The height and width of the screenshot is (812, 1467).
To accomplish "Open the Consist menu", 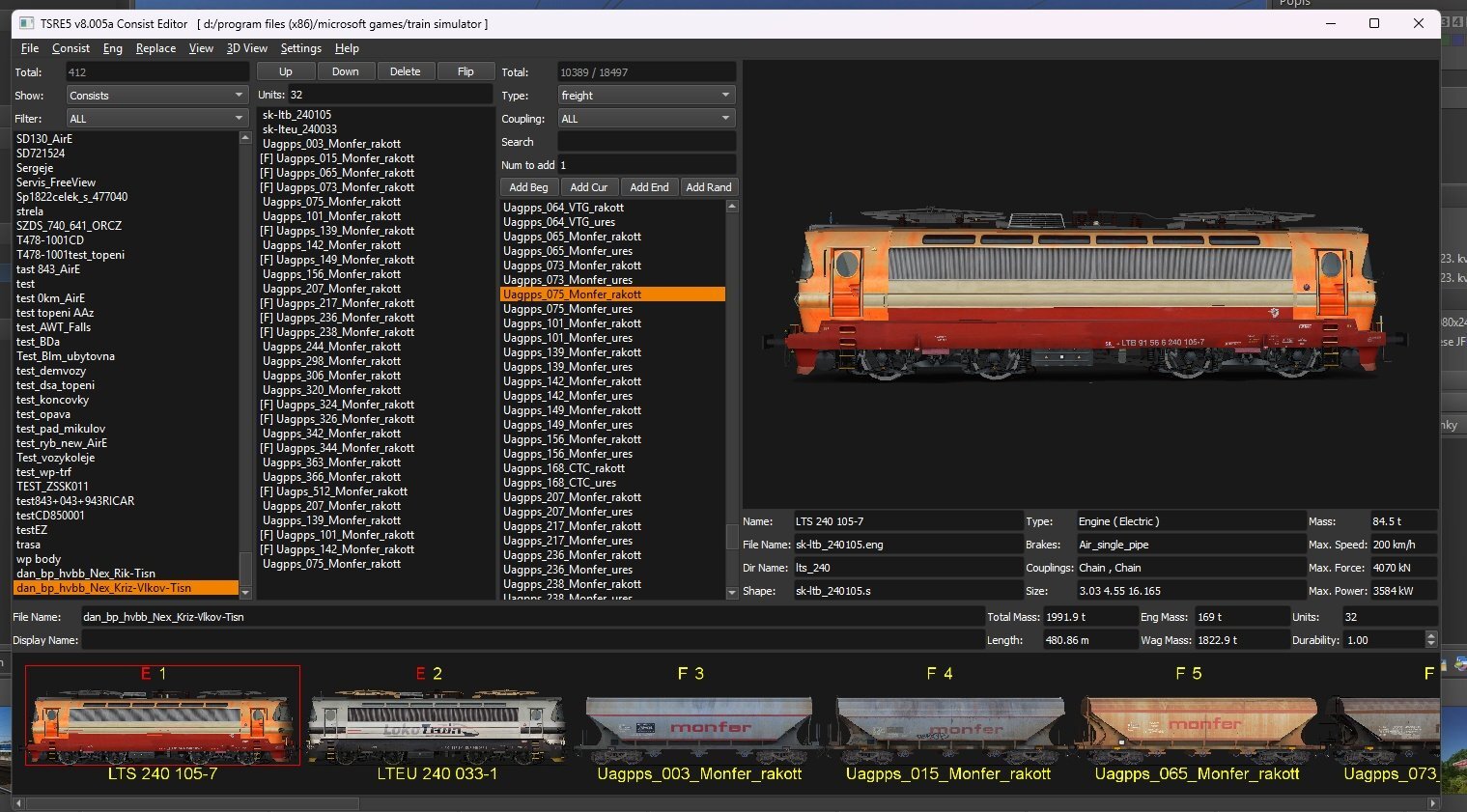I will coord(71,48).
